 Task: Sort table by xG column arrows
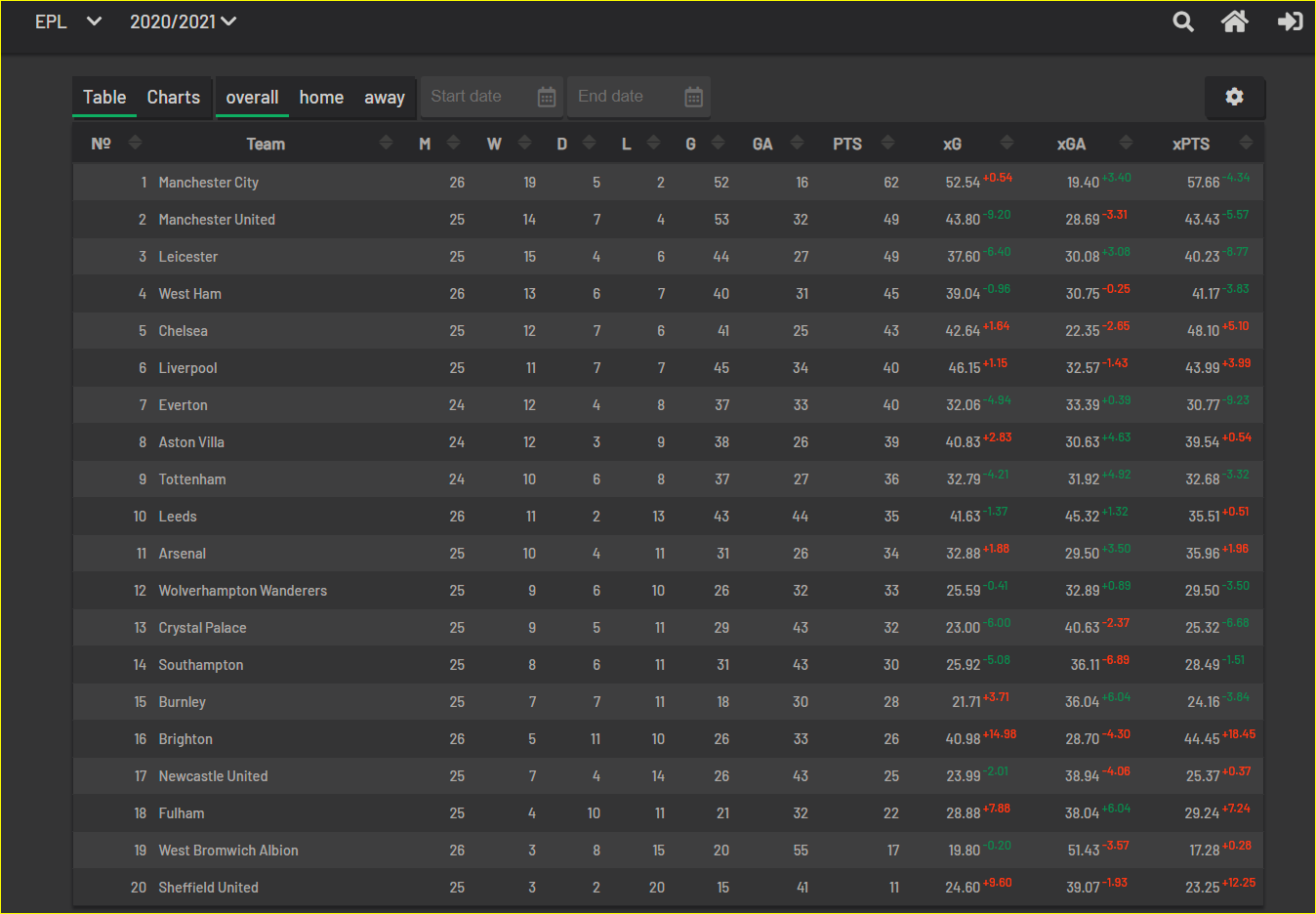click(x=1007, y=143)
